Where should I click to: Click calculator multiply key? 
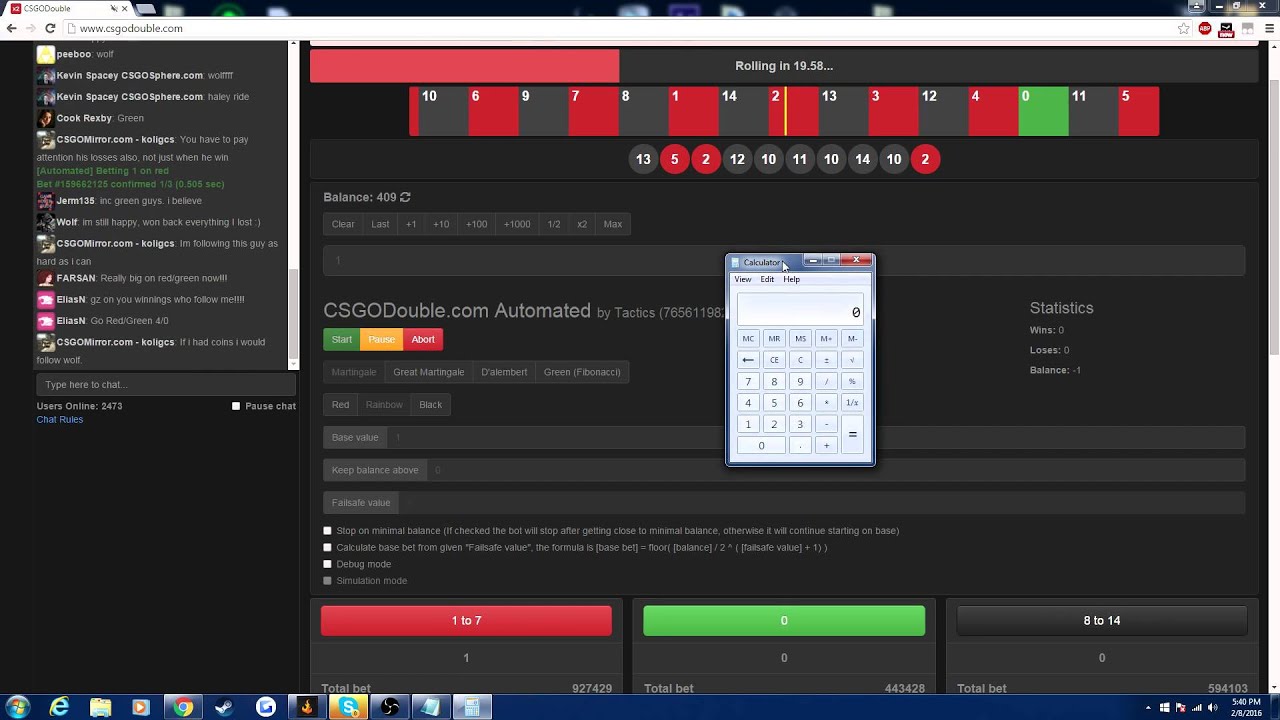[826, 403]
